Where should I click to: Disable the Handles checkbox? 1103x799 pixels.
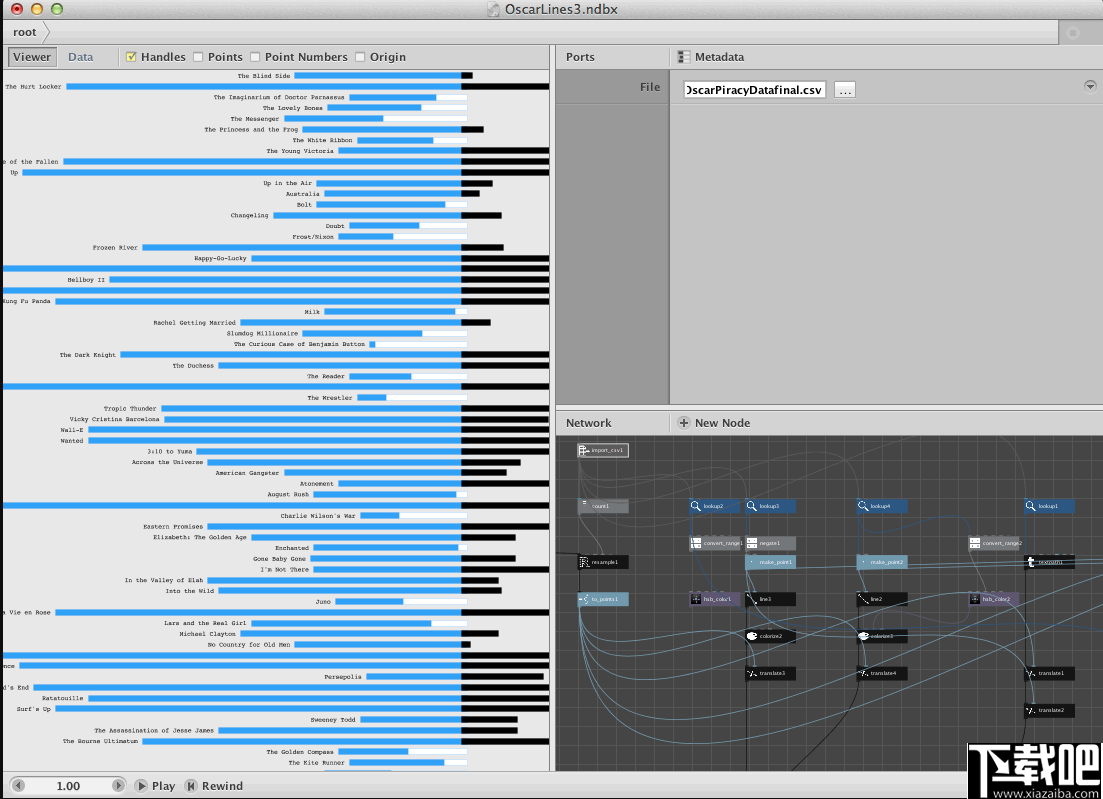(x=131, y=57)
